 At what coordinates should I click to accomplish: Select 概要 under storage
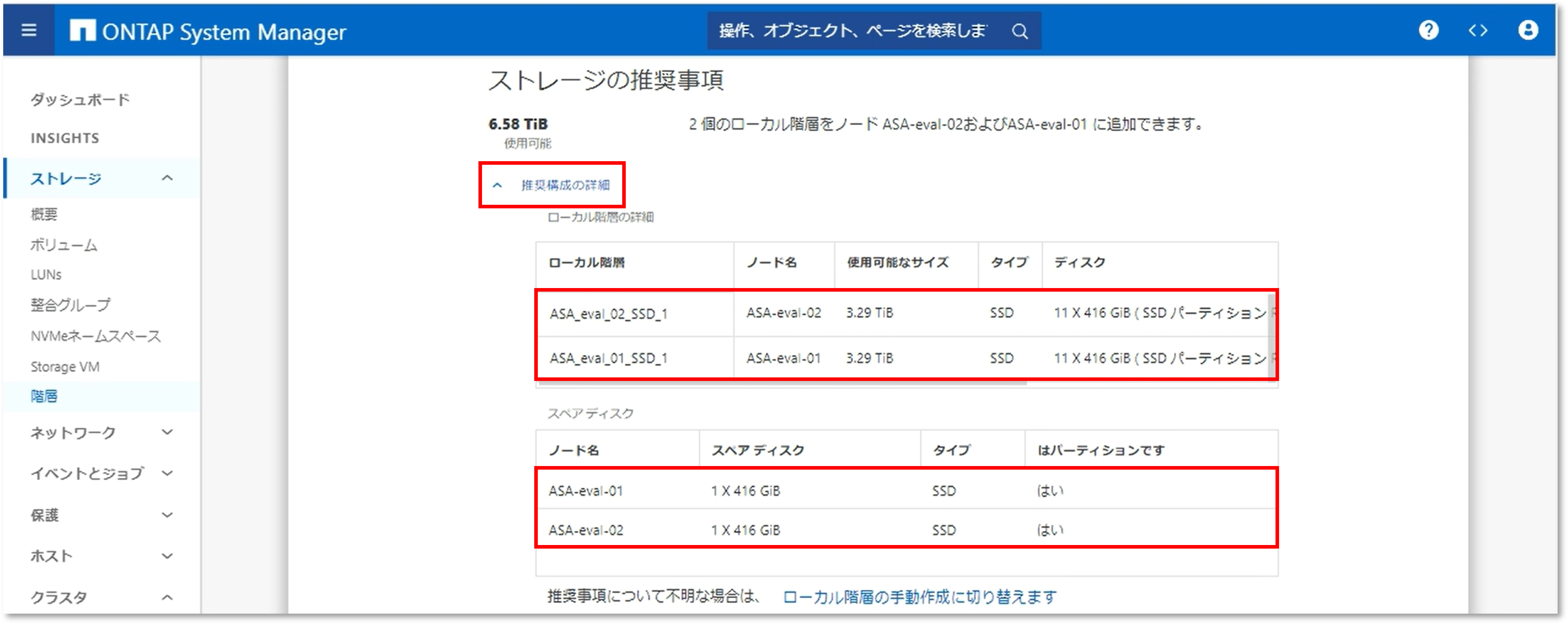click(44, 214)
